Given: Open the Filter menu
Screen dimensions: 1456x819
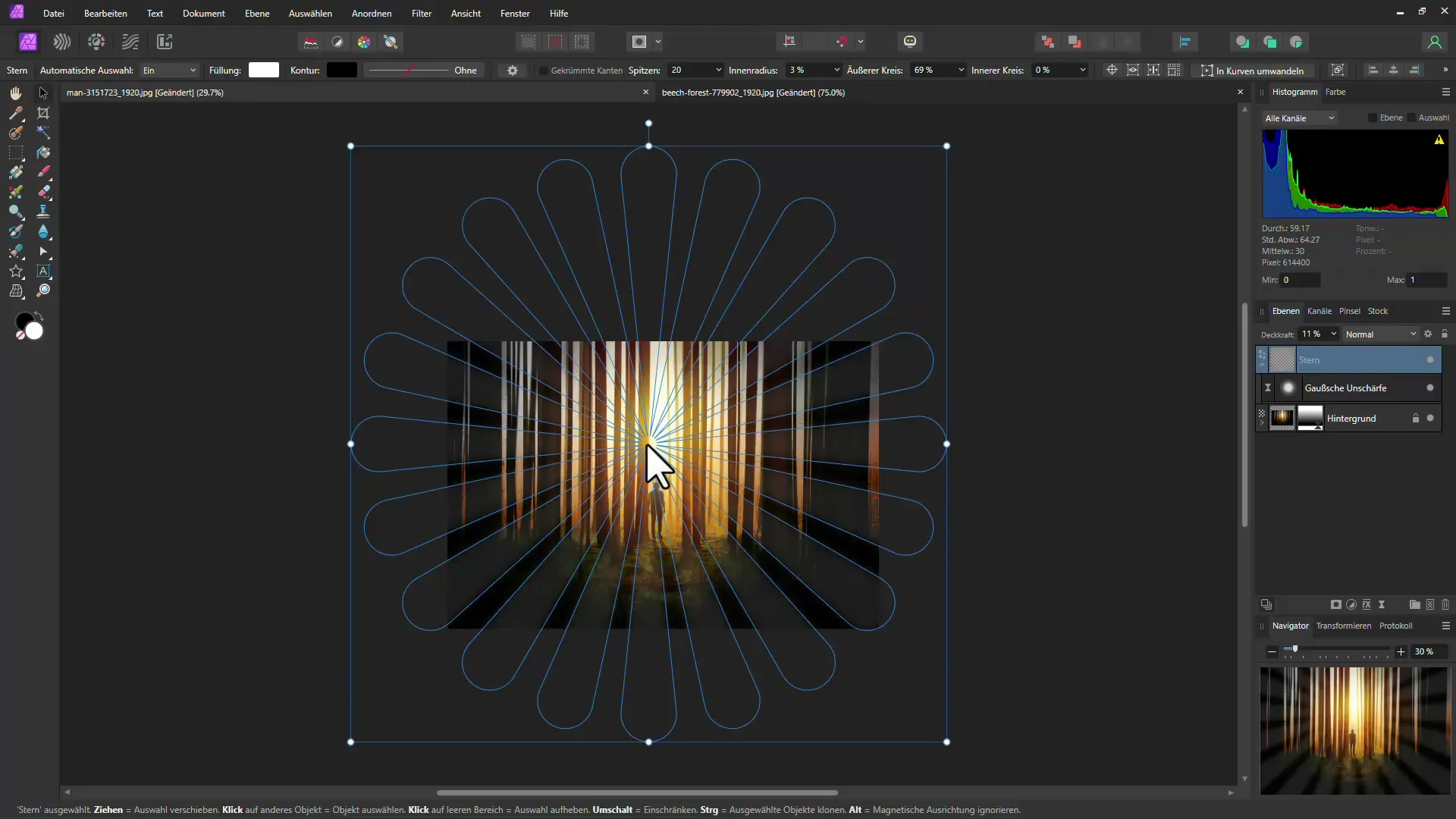Looking at the screenshot, I should point(422,14).
